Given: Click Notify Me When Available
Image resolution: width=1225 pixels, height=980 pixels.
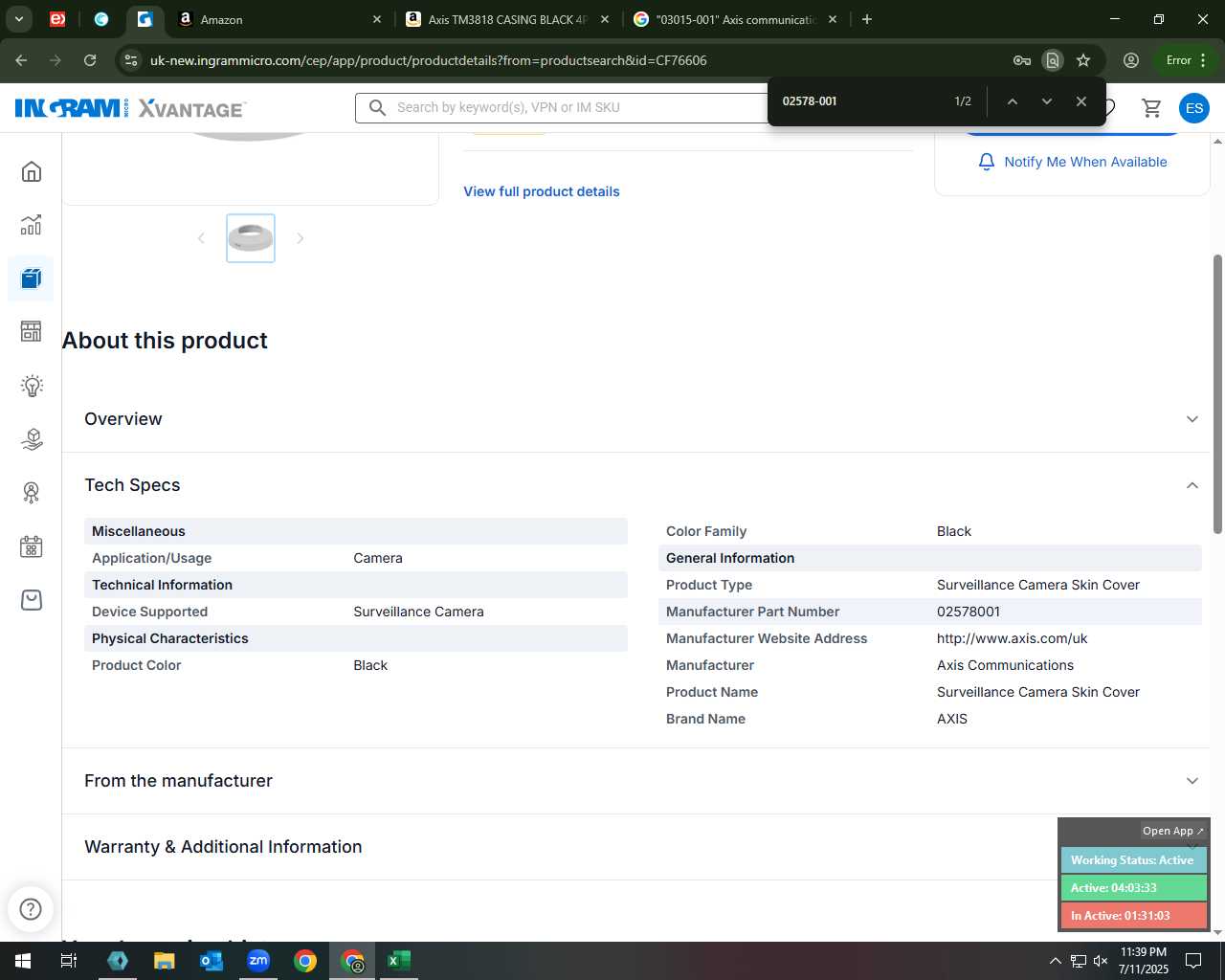Looking at the screenshot, I should tap(1072, 162).
